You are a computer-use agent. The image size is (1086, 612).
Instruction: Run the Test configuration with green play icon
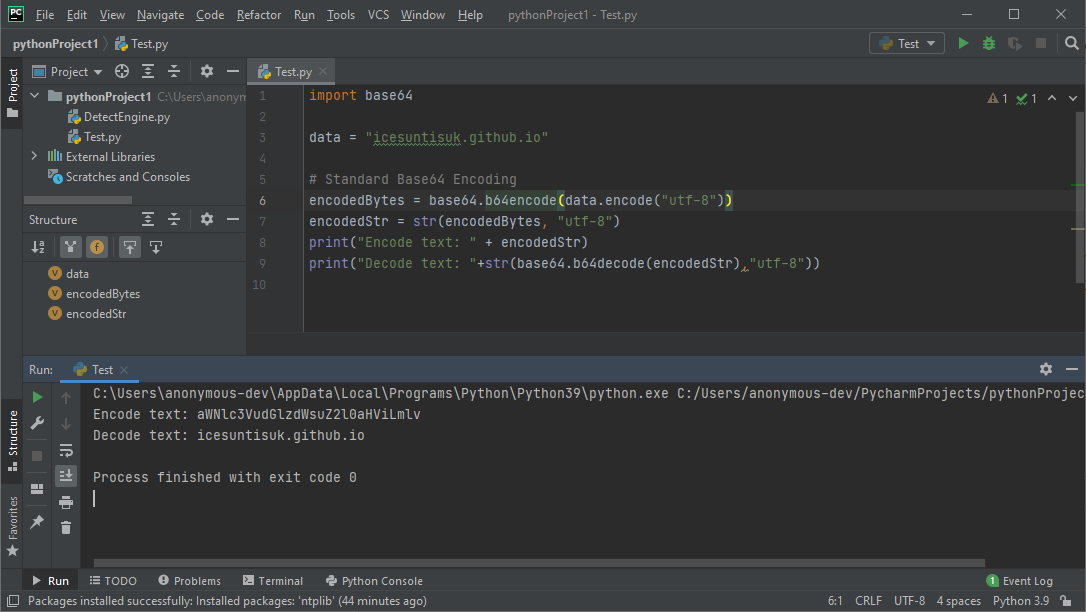tap(963, 43)
